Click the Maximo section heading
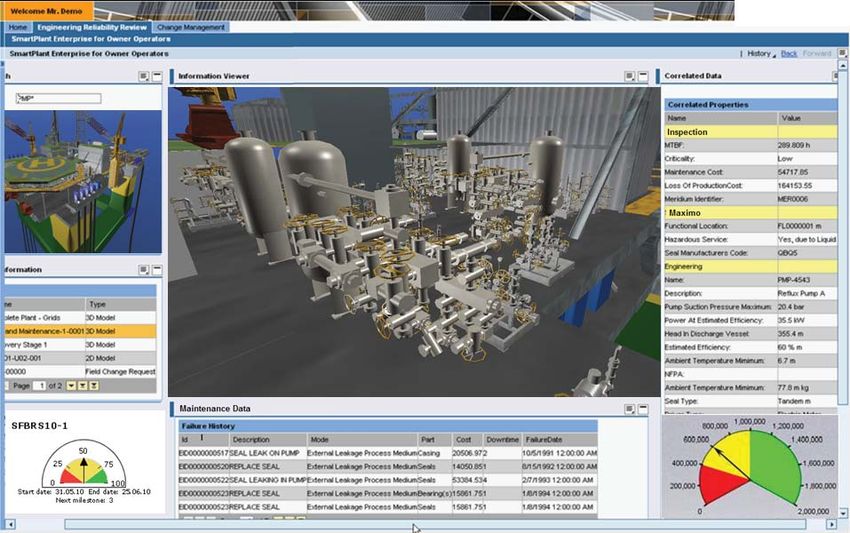Image resolution: width=850 pixels, height=533 pixels. point(685,213)
